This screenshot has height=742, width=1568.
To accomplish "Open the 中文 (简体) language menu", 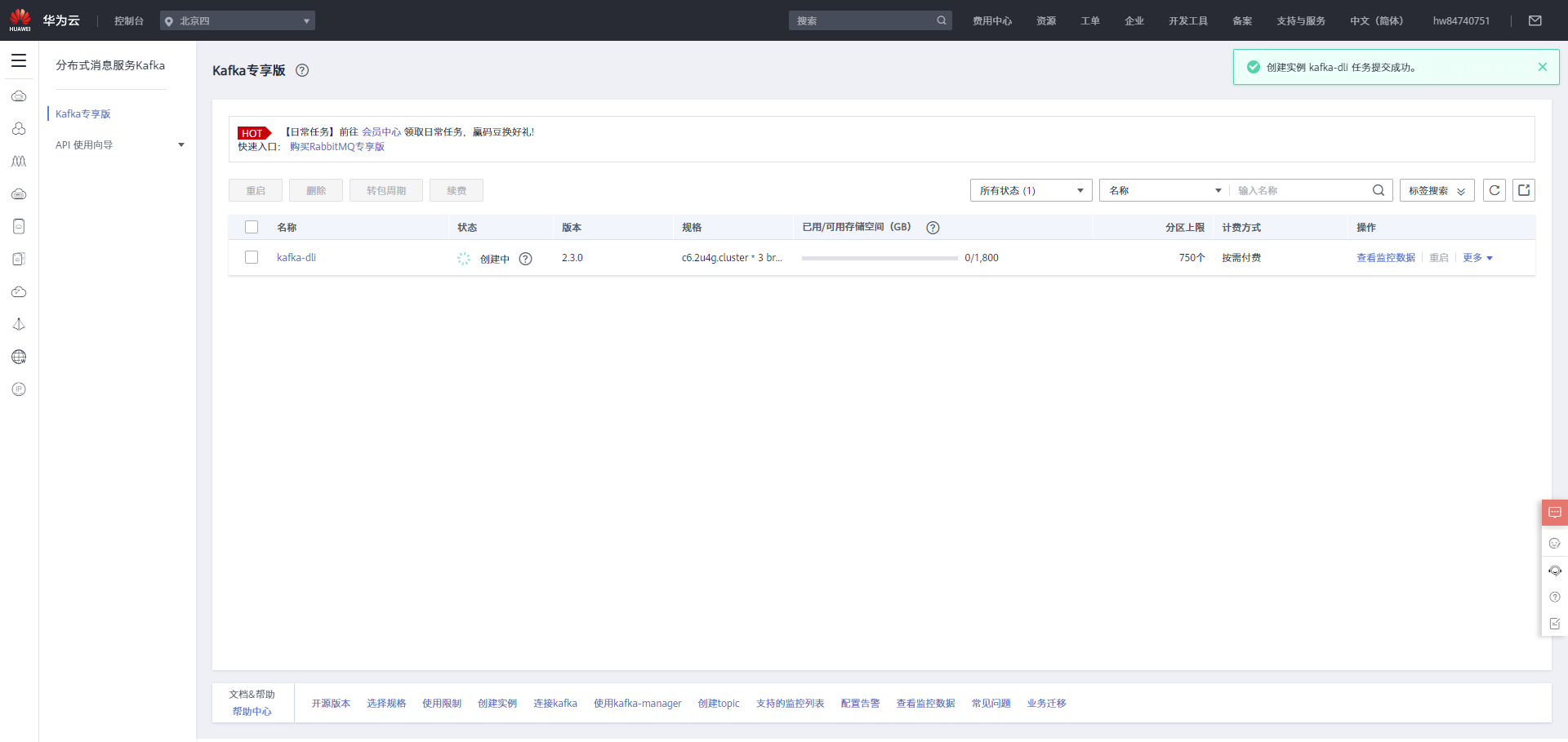I will [x=1376, y=20].
